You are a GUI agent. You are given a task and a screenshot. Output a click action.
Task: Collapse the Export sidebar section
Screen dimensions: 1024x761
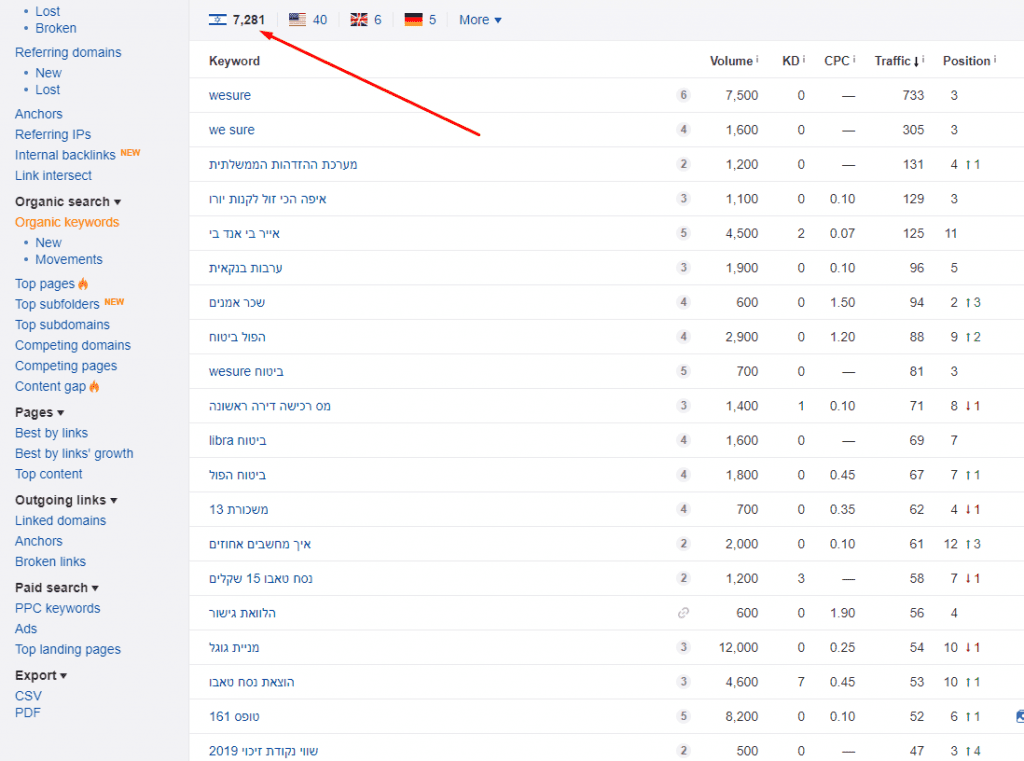40,675
